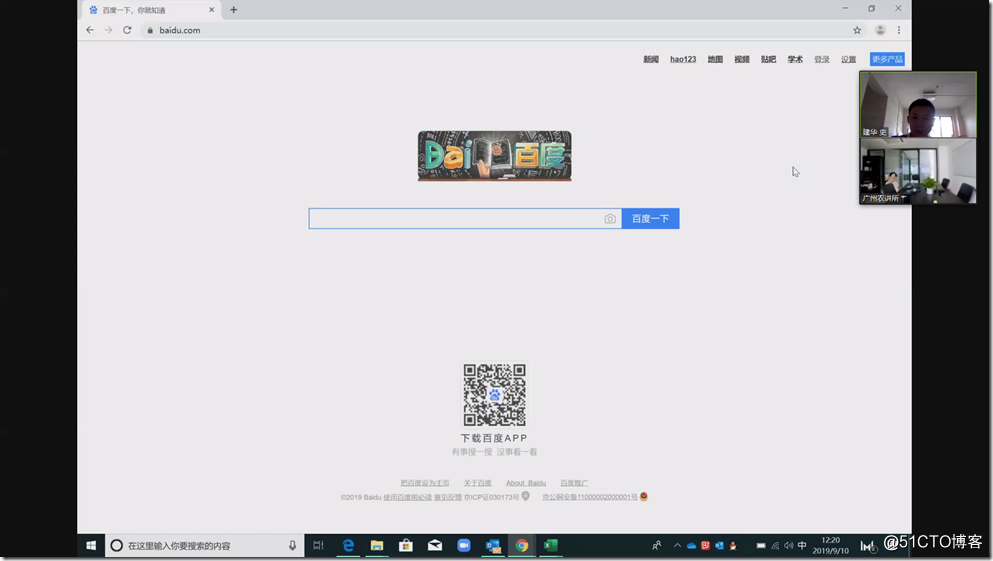The width and height of the screenshot is (993, 561).
Task: Select the 广州农讲所 video thumbnail
Action: (918, 171)
